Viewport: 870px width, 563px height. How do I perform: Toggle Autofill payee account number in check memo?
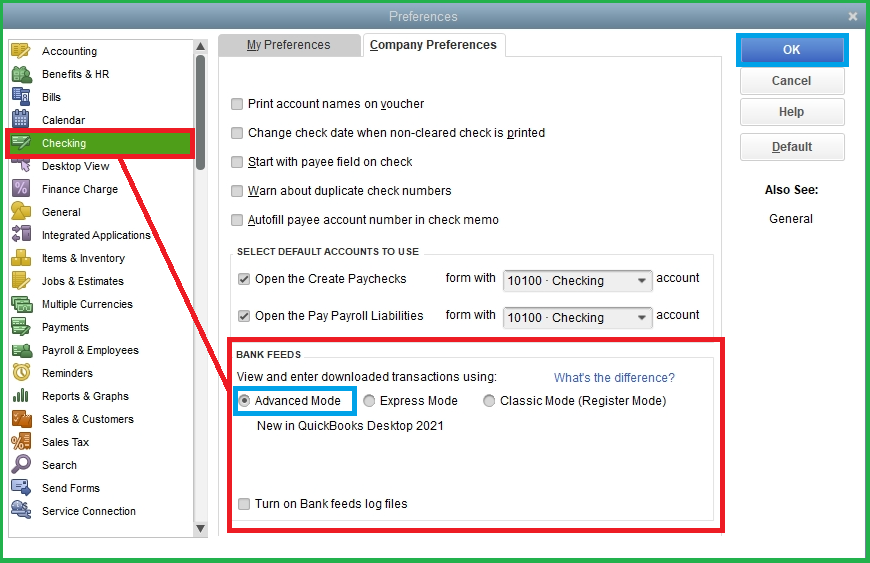[237, 220]
